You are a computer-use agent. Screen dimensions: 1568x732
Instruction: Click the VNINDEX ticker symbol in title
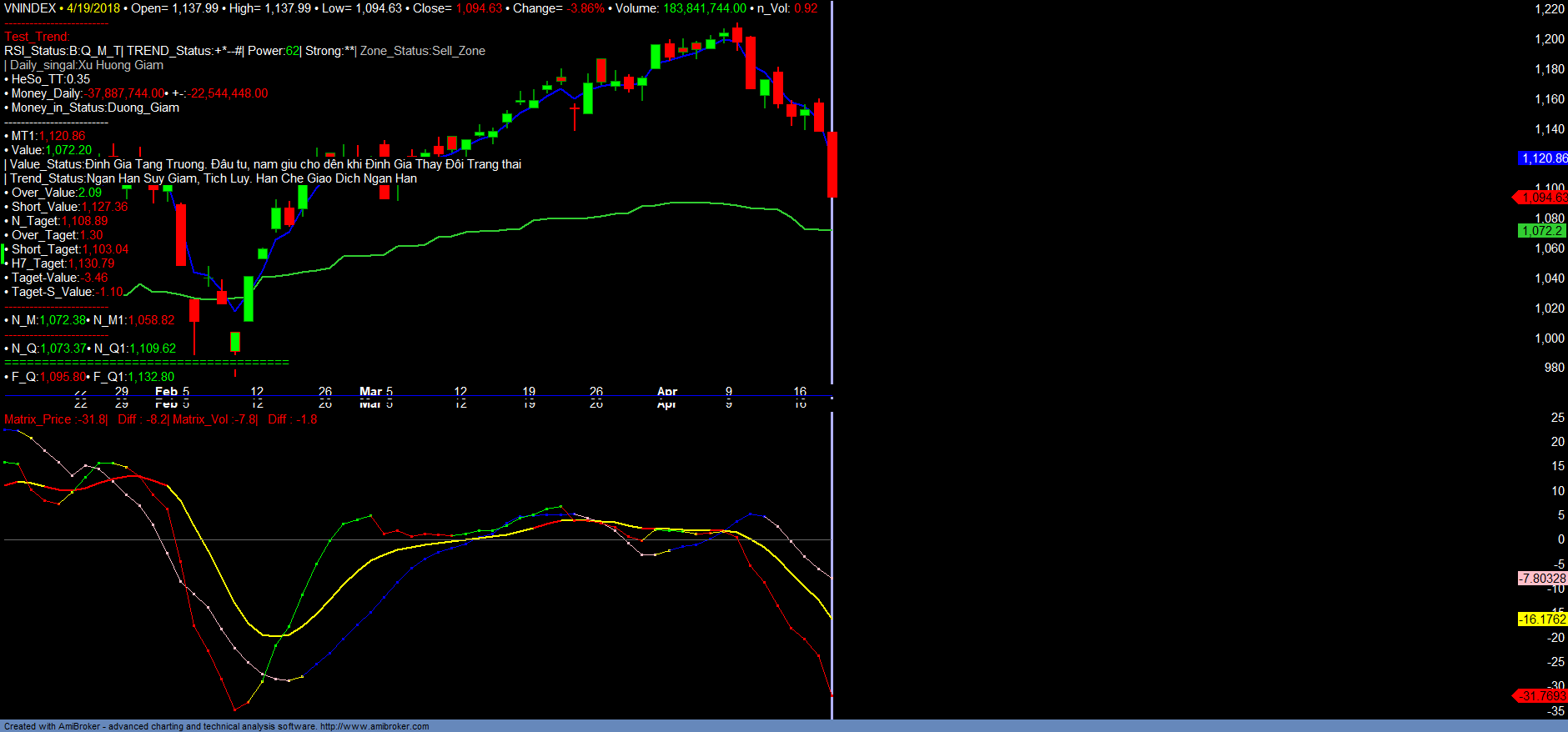pos(30,8)
